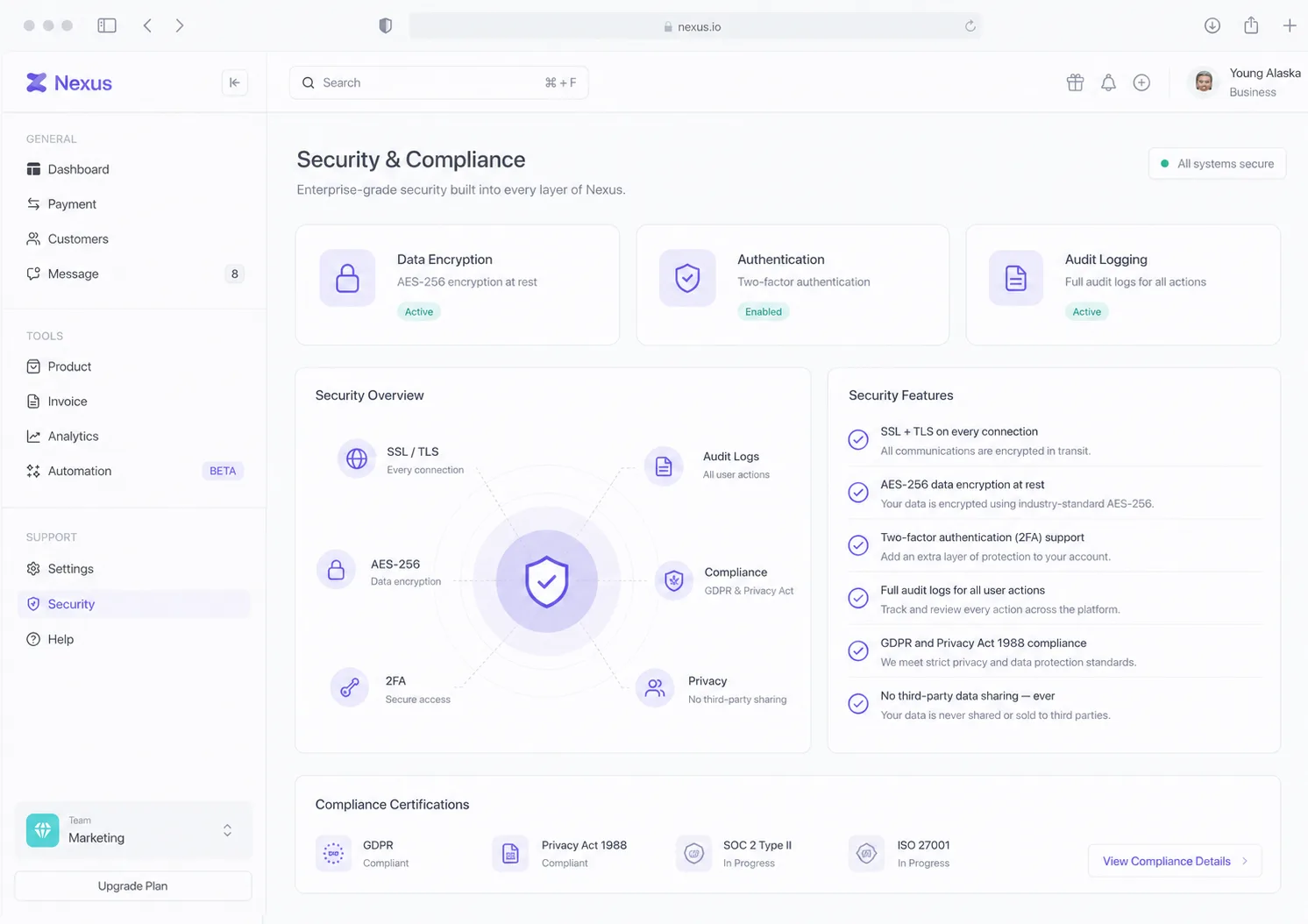Click the SOC 2 Type II icon
Image resolution: width=1308 pixels, height=924 pixels.
[693, 853]
